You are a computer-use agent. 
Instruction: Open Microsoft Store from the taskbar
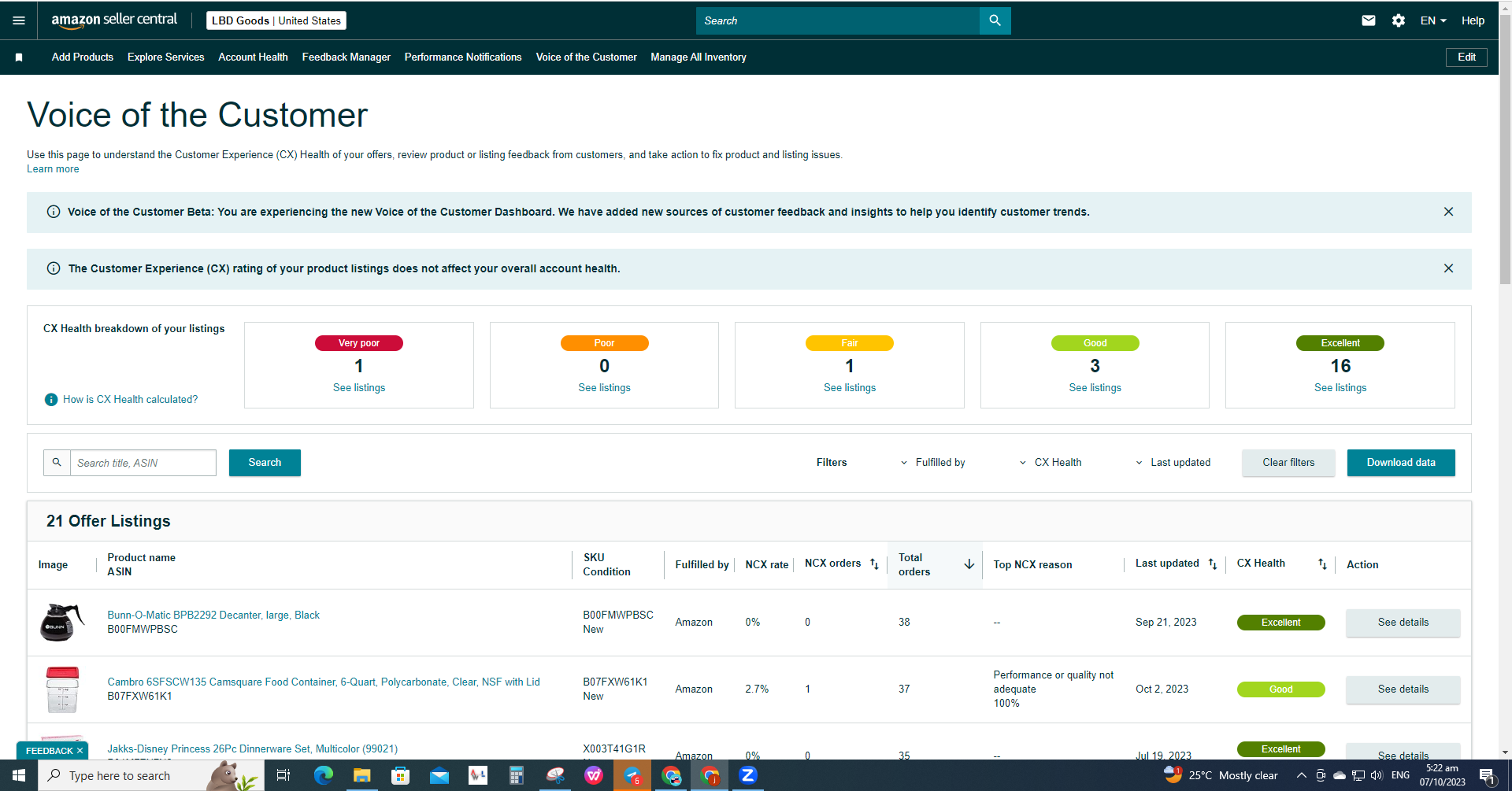[400, 776]
